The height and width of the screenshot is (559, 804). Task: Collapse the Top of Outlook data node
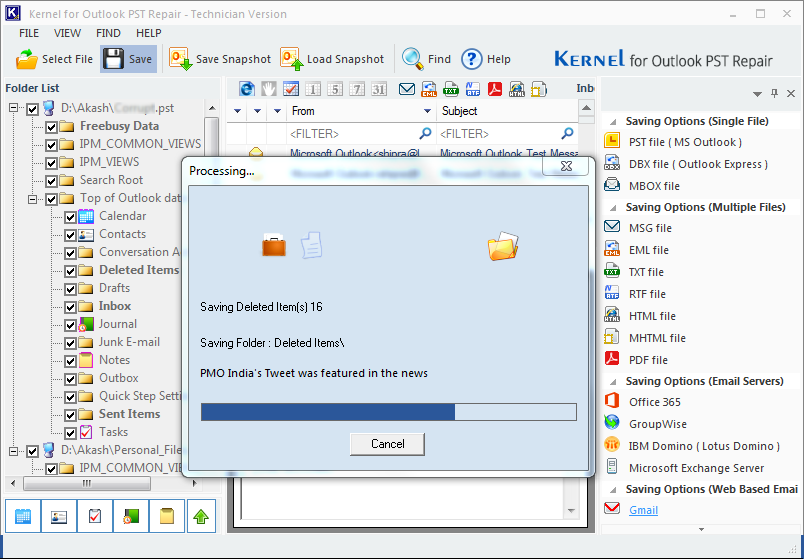[x=32, y=198]
